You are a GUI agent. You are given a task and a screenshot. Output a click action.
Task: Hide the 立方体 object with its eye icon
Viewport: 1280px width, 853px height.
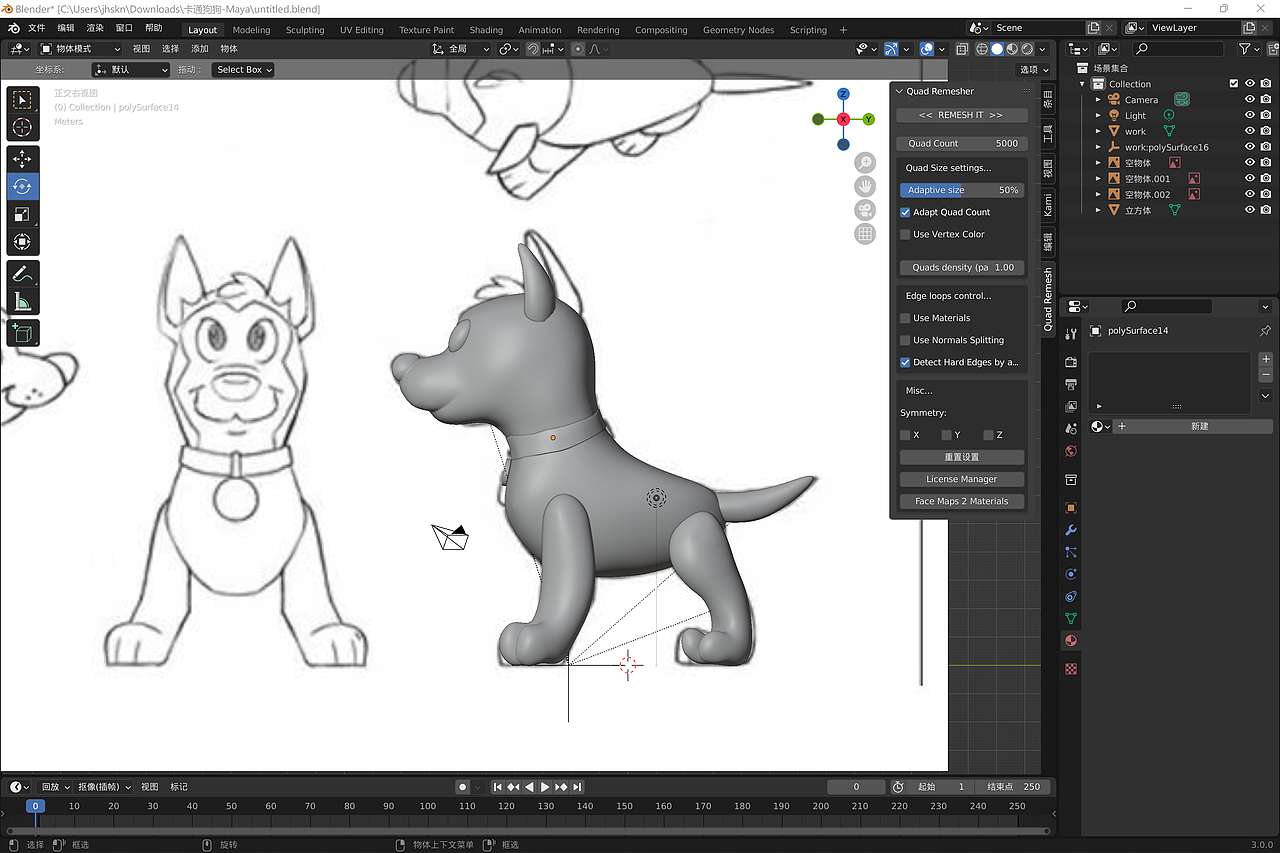click(x=1249, y=210)
